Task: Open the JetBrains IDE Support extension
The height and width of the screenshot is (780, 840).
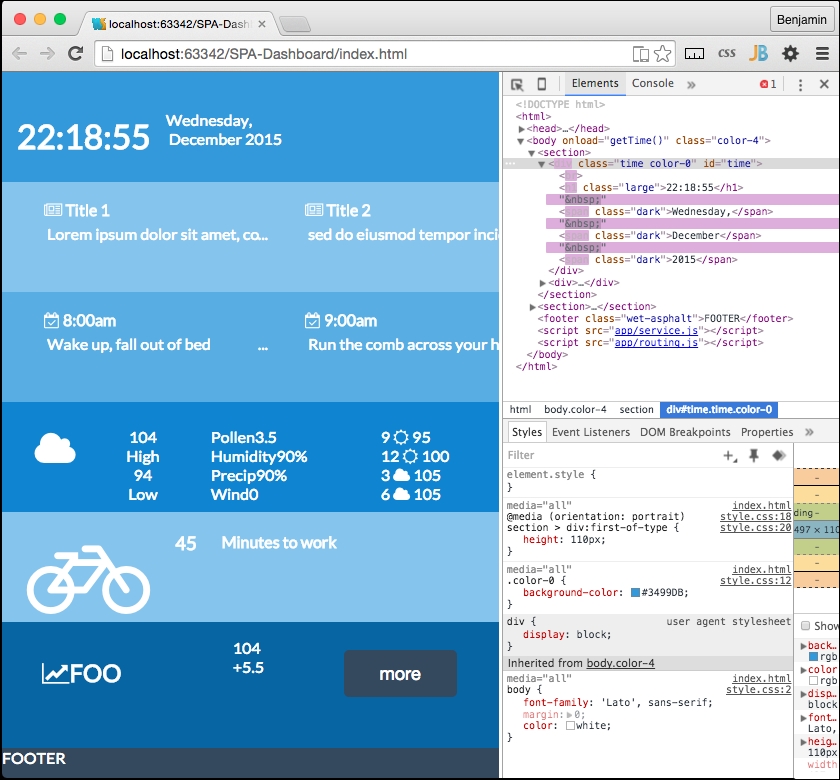Action: pos(758,54)
